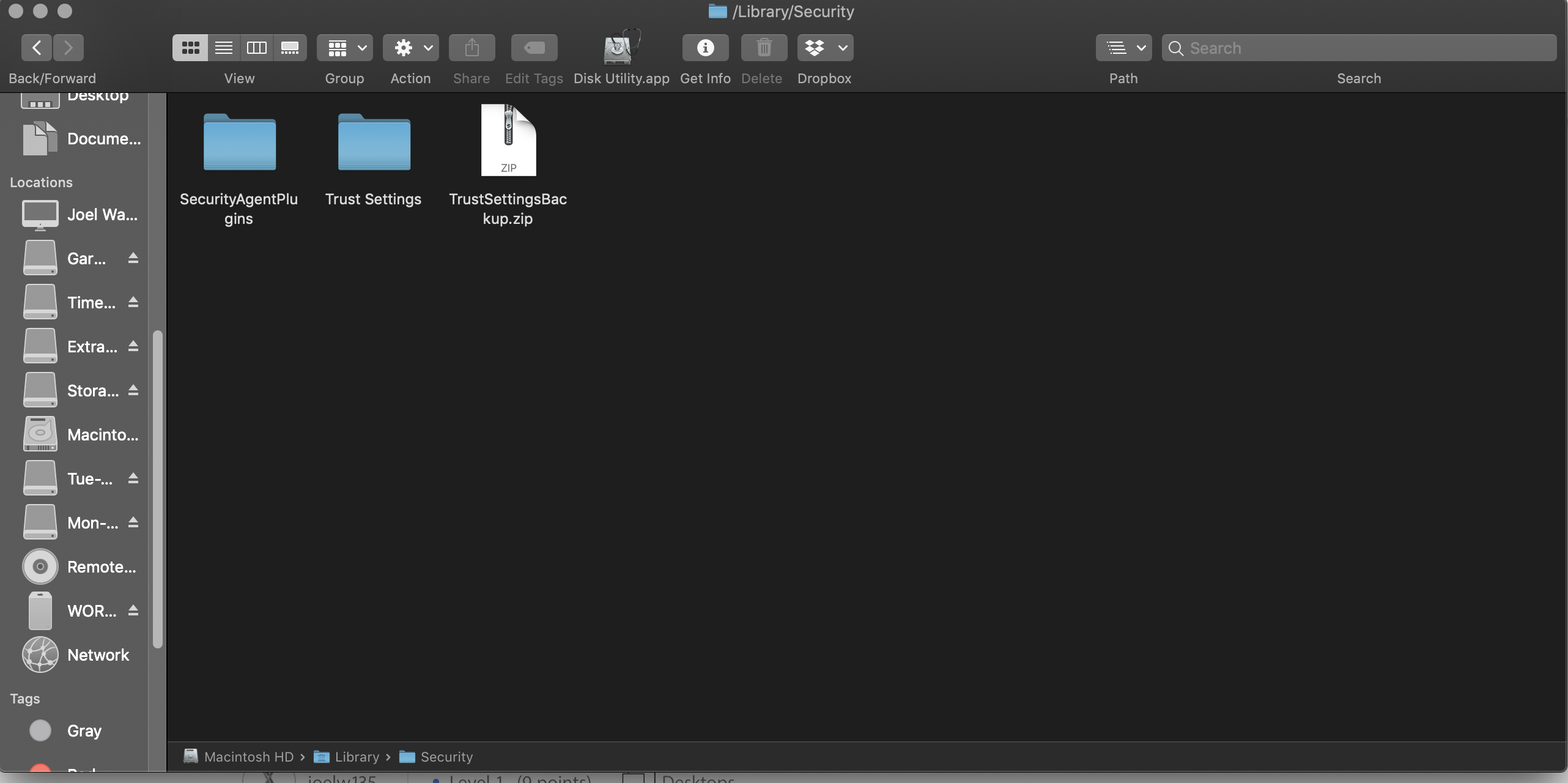Switch to icon view
Image resolution: width=1568 pixels, height=783 pixels.
click(x=190, y=48)
